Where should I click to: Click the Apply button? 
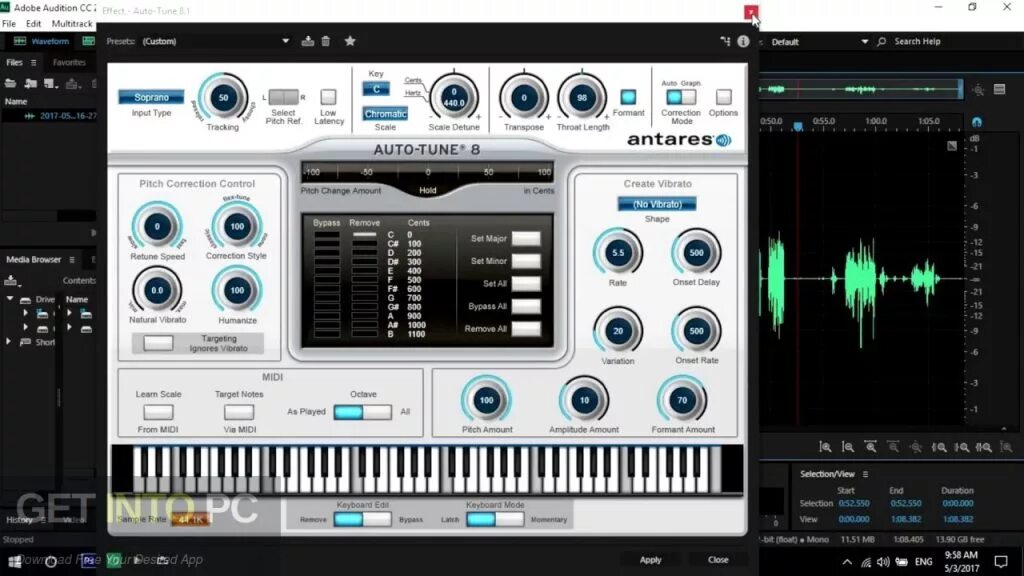651,560
